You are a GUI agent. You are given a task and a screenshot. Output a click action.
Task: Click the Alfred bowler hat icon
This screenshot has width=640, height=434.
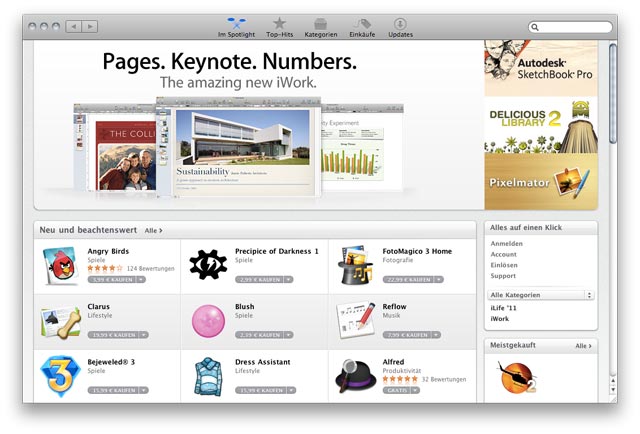[x=356, y=376]
